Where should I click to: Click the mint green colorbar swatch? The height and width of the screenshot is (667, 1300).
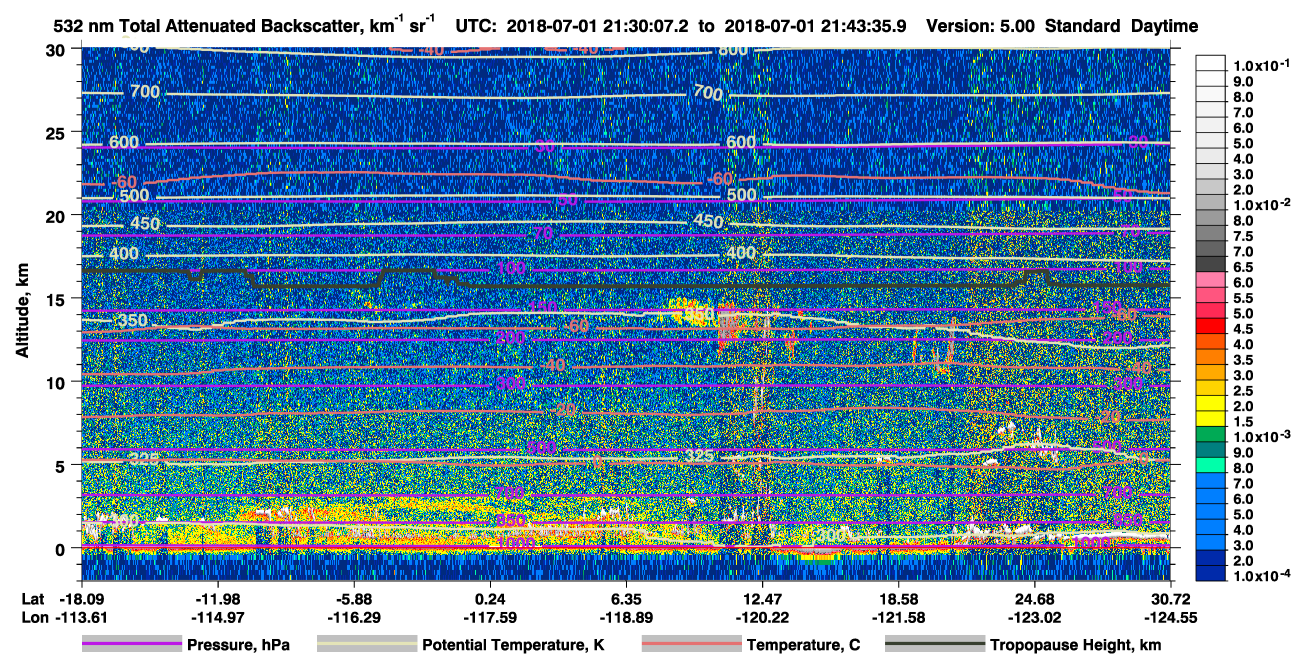[1213, 464]
